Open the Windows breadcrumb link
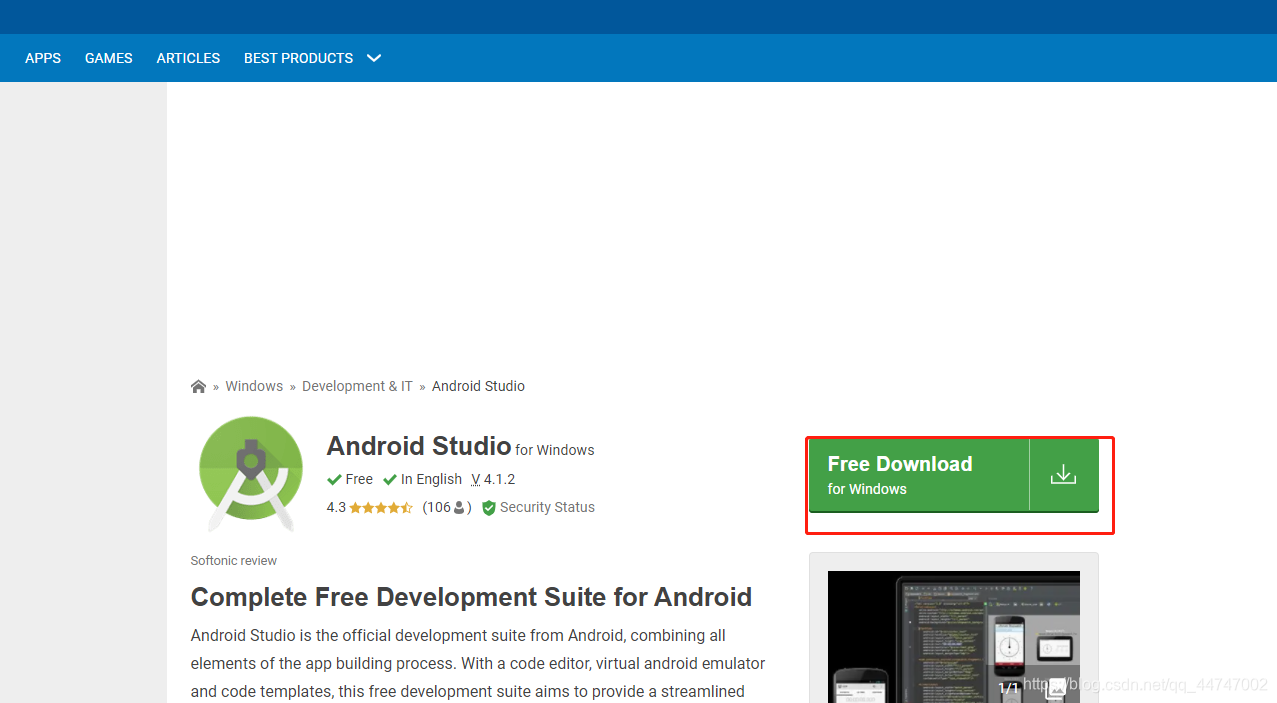The height and width of the screenshot is (703, 1277). click(x=254, y=386)
